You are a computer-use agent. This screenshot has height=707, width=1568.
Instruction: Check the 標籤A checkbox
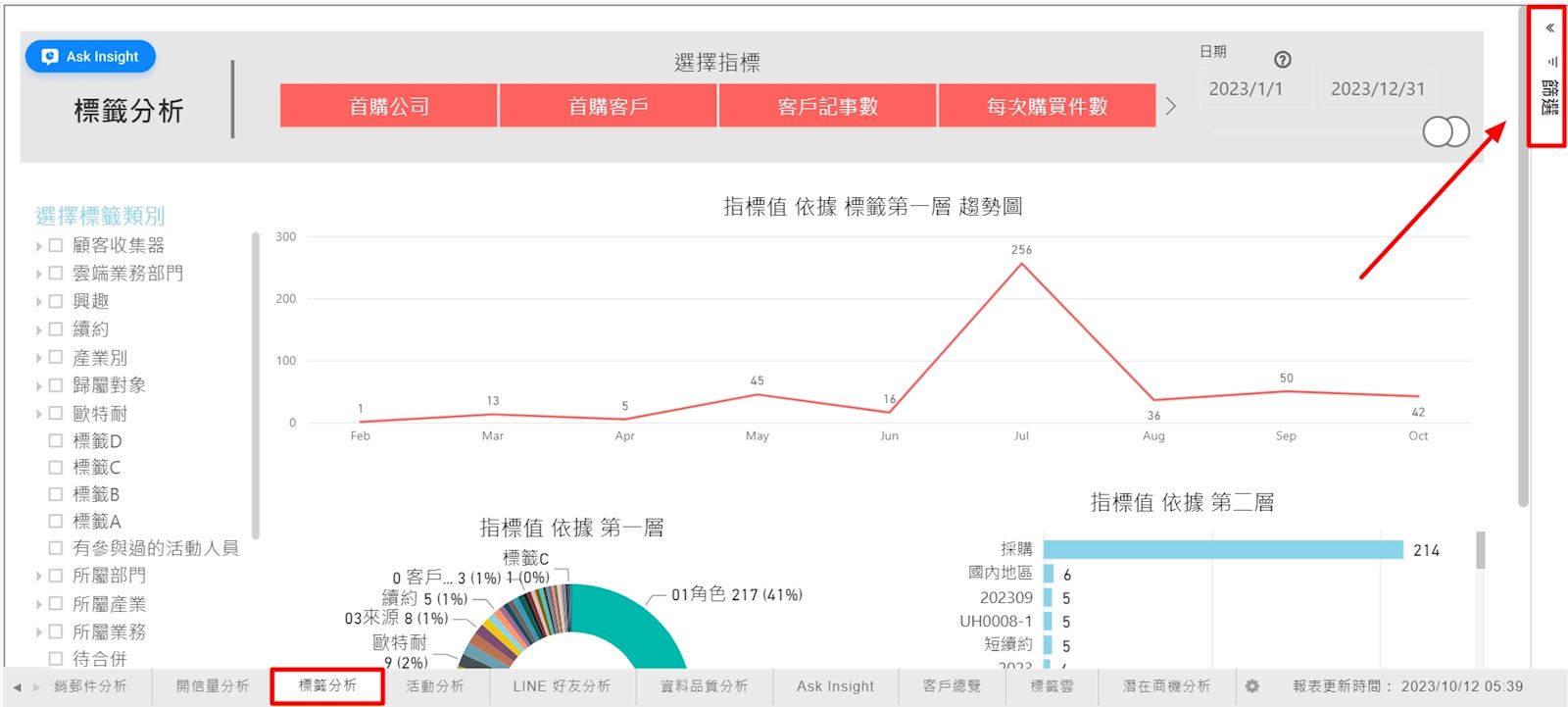[x=56, y=522]
